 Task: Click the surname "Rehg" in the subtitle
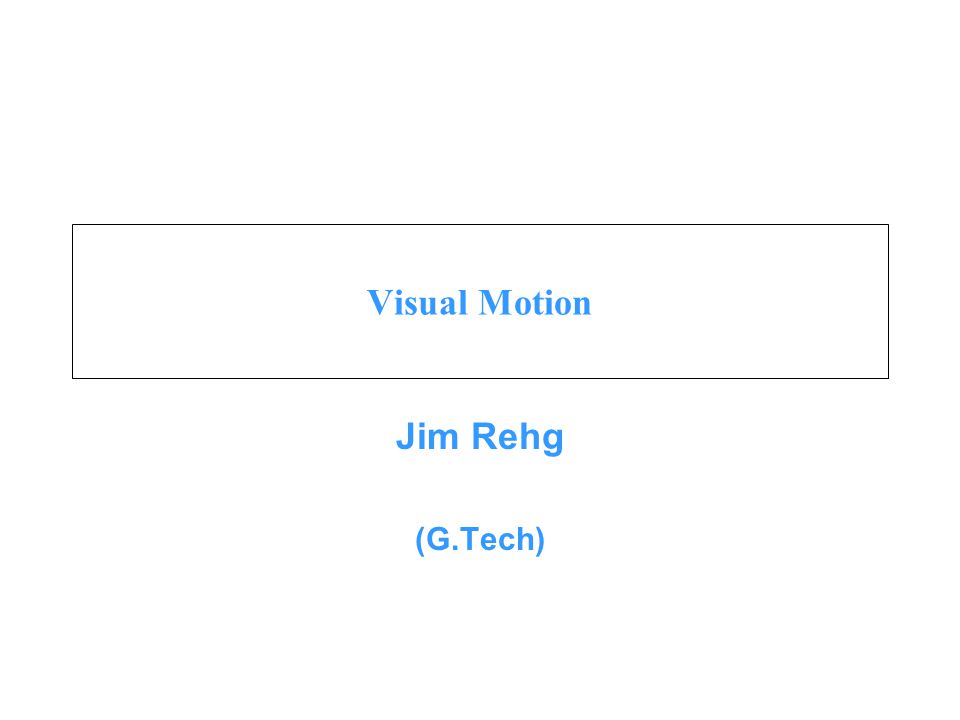(x=517, y=438)
